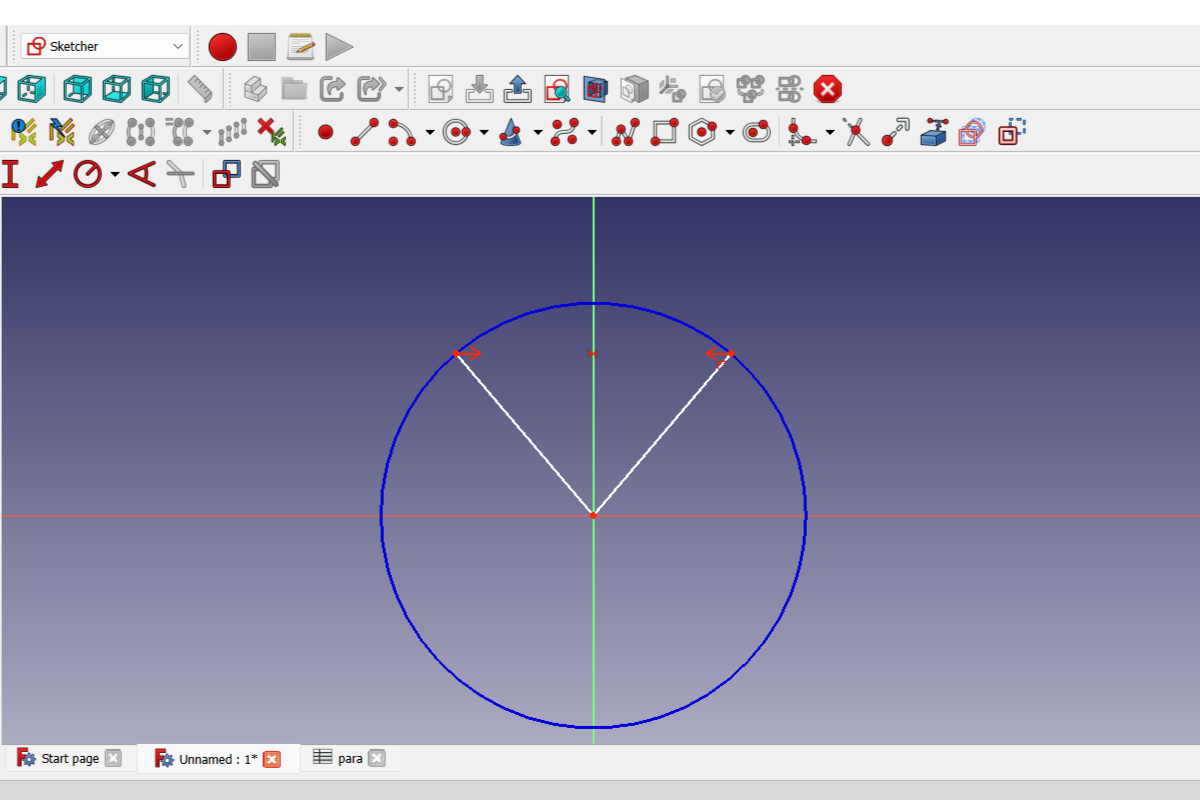The height and width of the screenshot is (800, 1200).
Task: Switch to the Start page tab
Action: (65, 758)
